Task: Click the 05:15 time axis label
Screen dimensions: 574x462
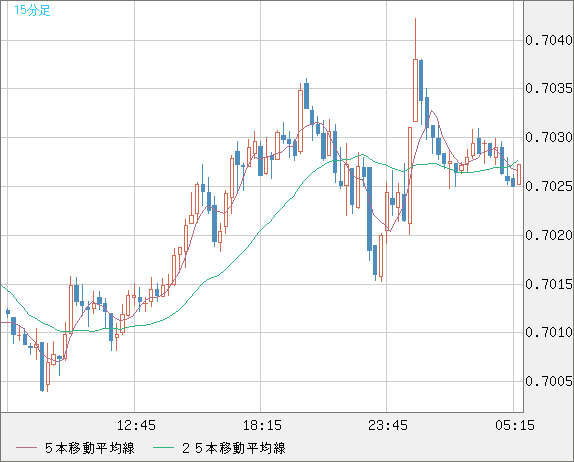Action: tap(515, 425)
